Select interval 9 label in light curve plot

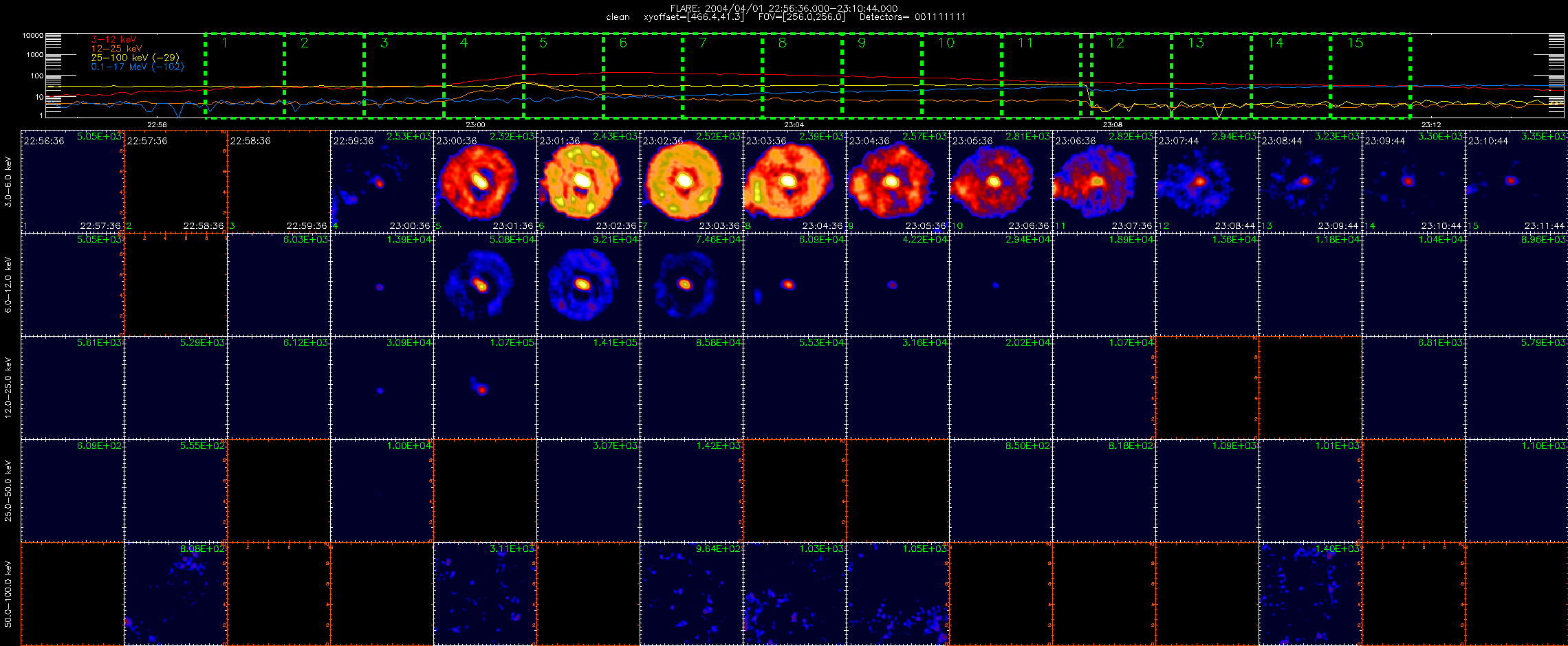point(862,43)
